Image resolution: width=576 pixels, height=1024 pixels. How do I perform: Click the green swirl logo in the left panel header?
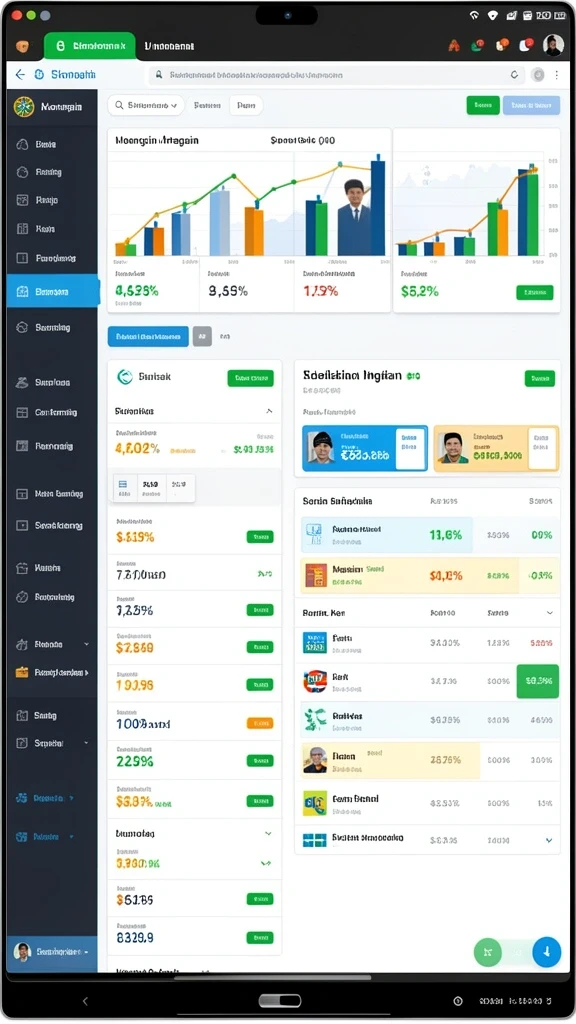pos(124,377)
